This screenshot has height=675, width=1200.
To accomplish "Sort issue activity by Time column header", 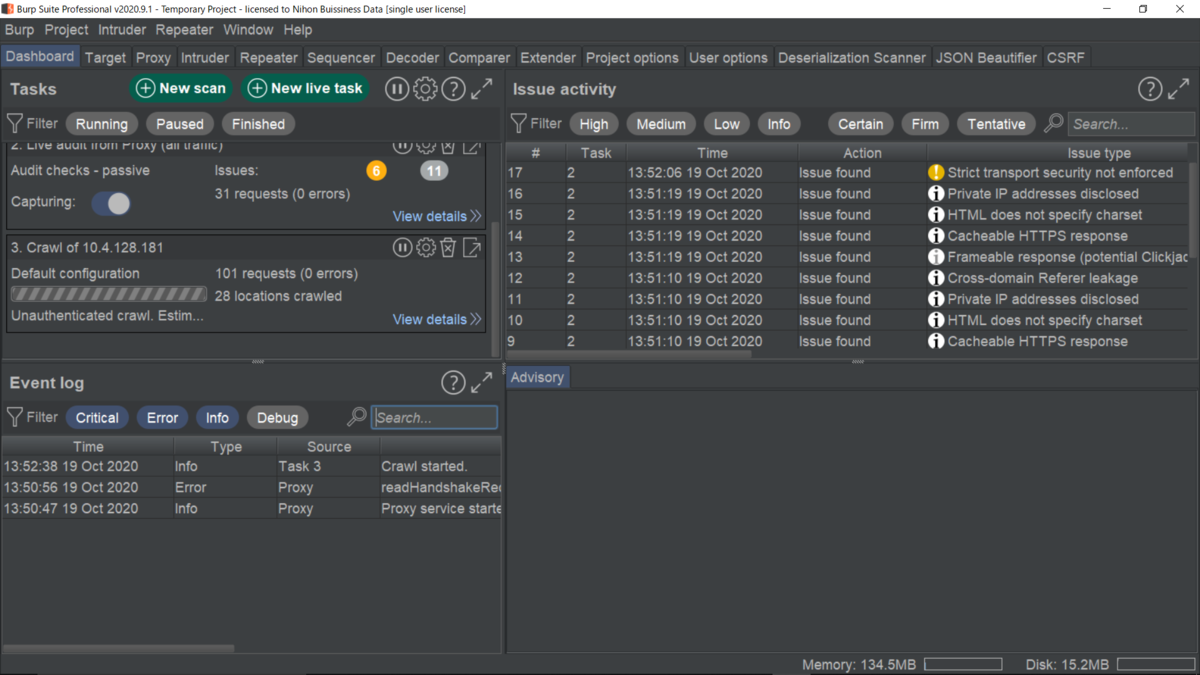I will click(x=712, y=153).
